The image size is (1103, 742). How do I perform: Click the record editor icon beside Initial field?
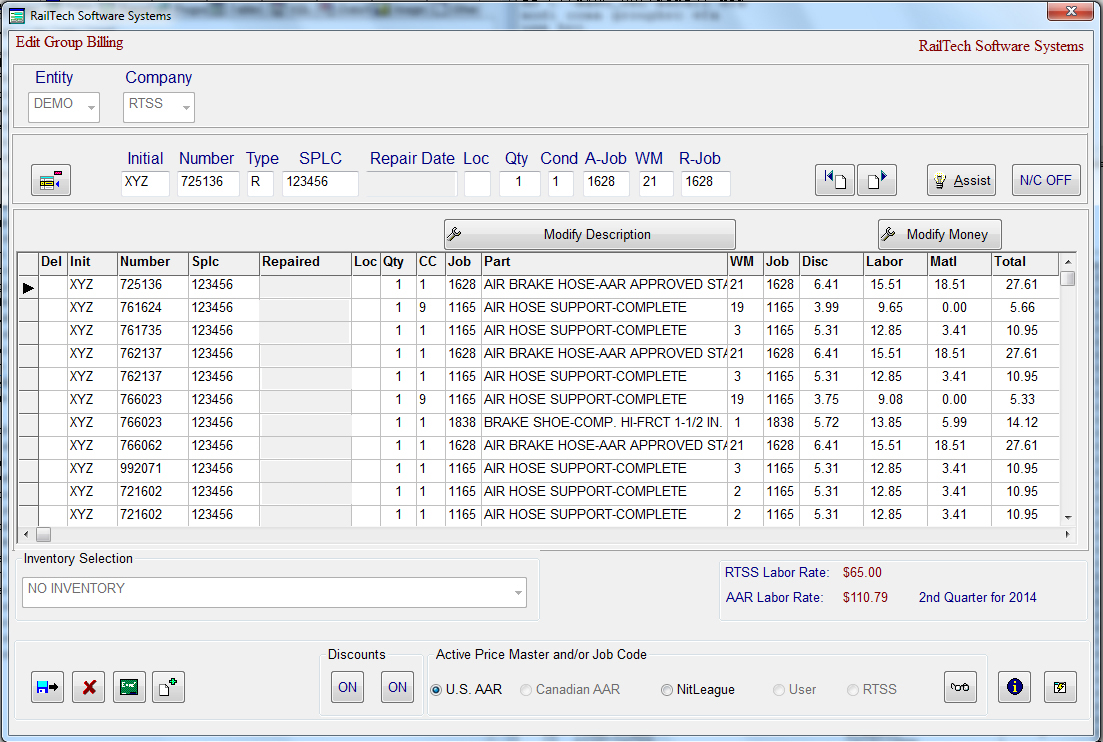pyautogui.click(x=50, y=179)
